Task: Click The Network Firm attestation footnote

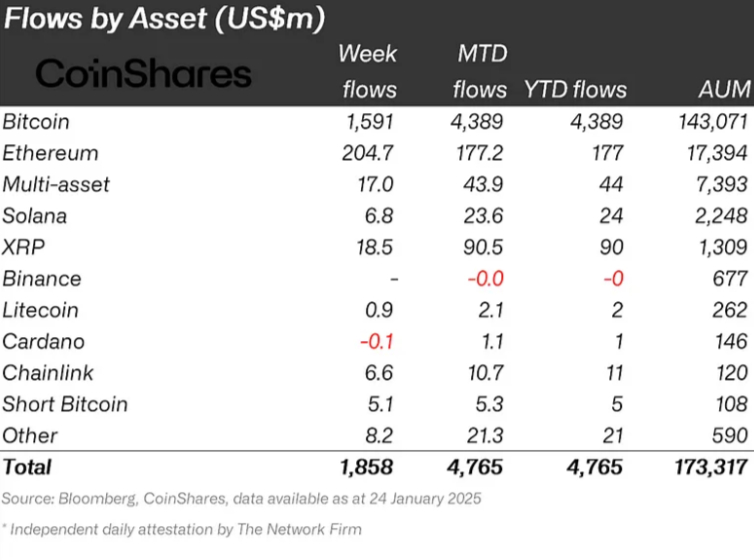Action: 183,529
